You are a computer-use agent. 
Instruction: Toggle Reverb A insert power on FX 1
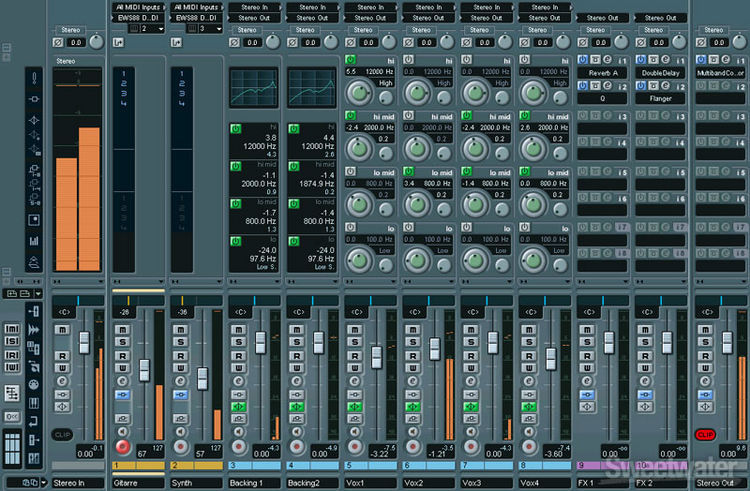tap(583, 60)
